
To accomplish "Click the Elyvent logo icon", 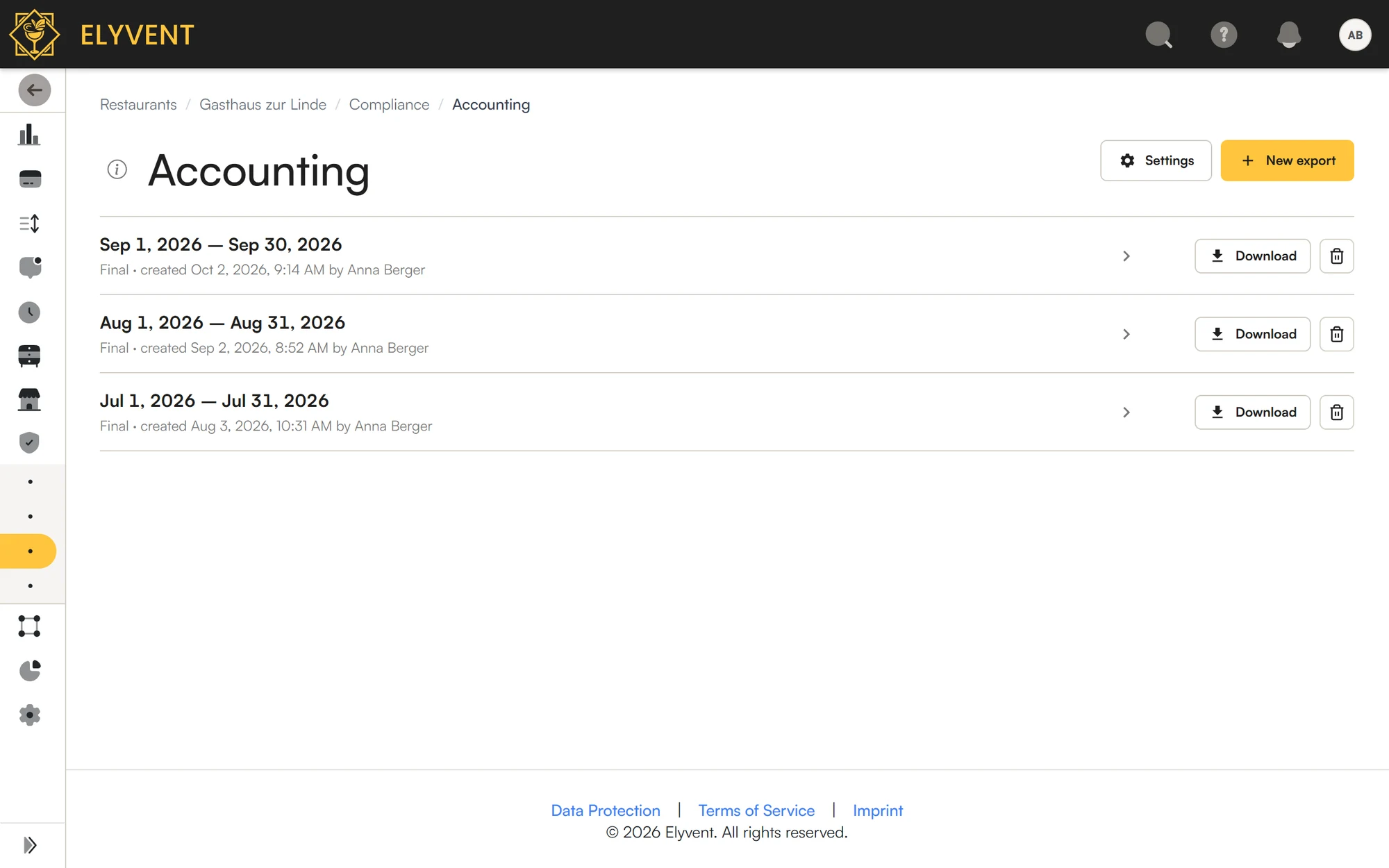I will [x=34, y=34].
